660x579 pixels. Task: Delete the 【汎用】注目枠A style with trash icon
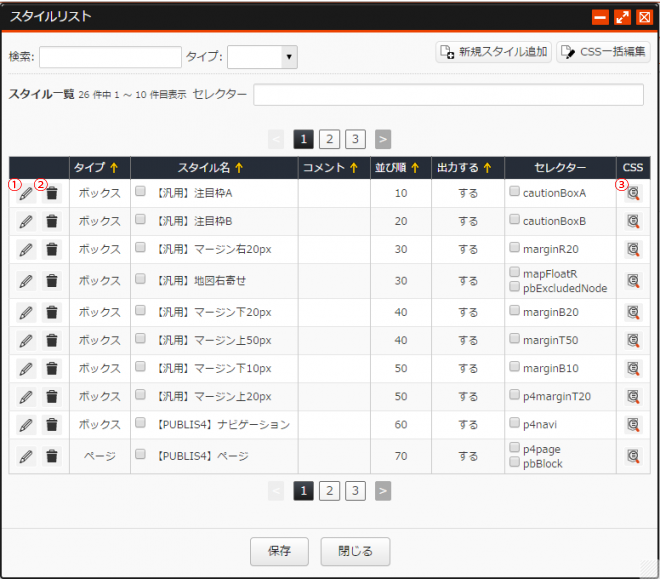click(52, 194)
